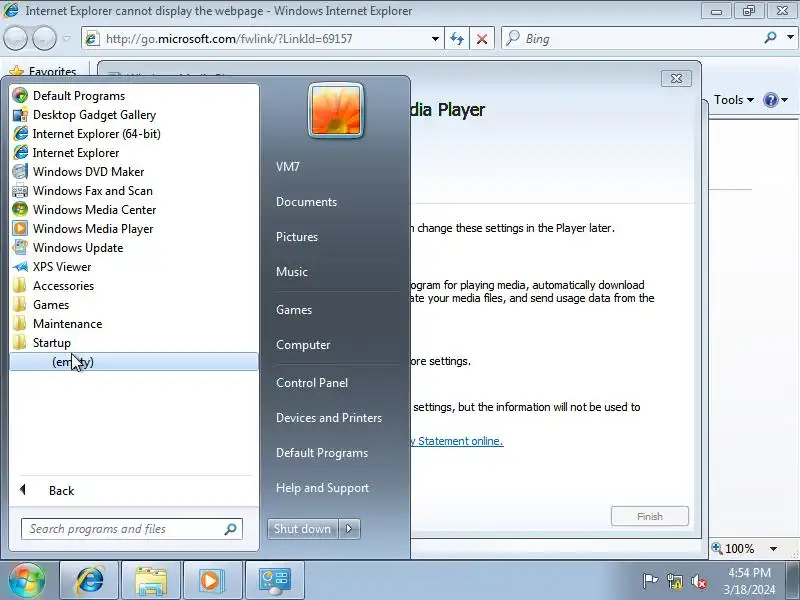
Task: Open the Help icon menu
Action: [x=776, y=100]
